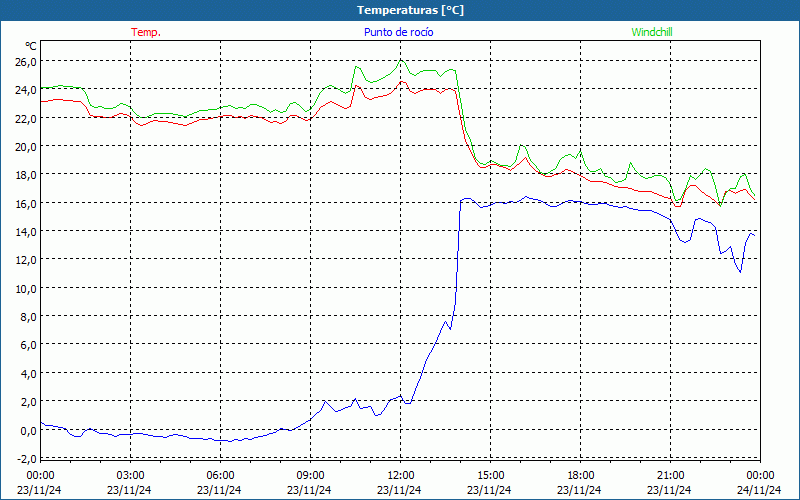Select the green 'Windchill' legend label
Image resolution: width=800 pixels, height=500 pixels.
click(652, 32)
